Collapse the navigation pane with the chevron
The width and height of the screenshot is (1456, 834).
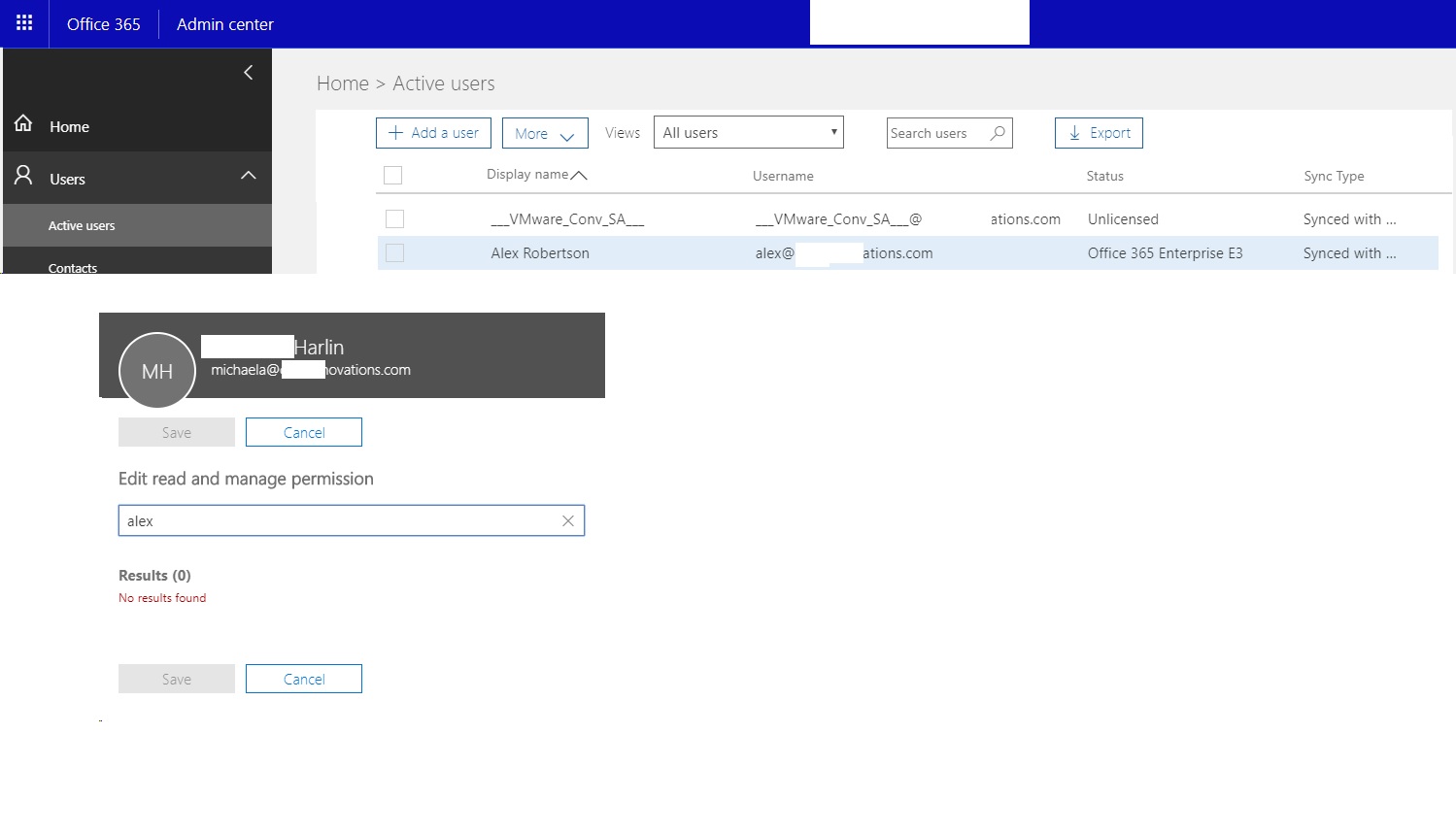click(x=248, y=72)
